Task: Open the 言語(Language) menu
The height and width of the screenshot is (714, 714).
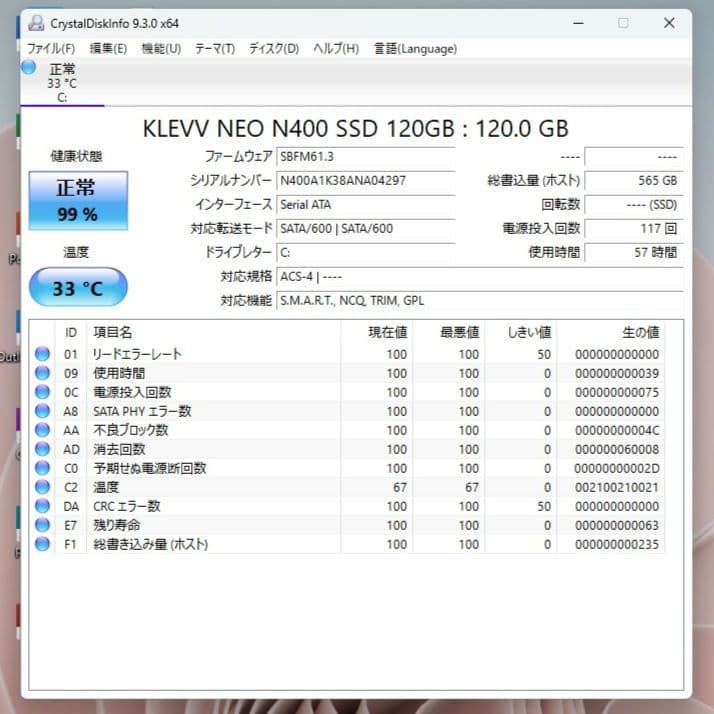Action: pos(415,48)
